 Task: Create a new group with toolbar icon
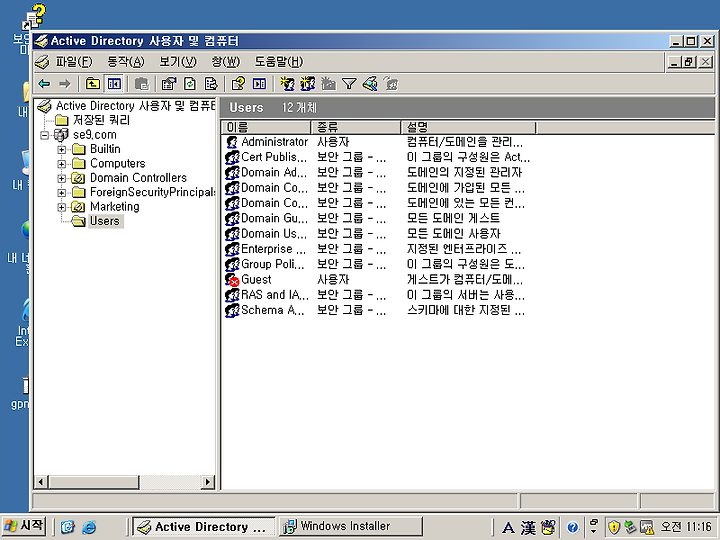tap(308, 84)
